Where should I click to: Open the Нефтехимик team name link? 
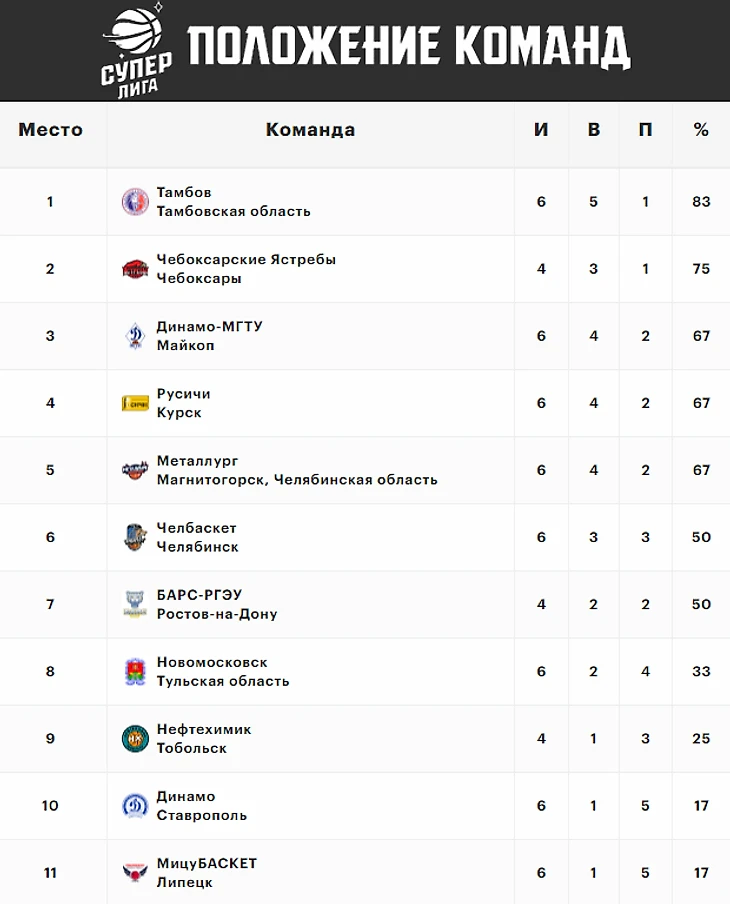tap(204, 729)
